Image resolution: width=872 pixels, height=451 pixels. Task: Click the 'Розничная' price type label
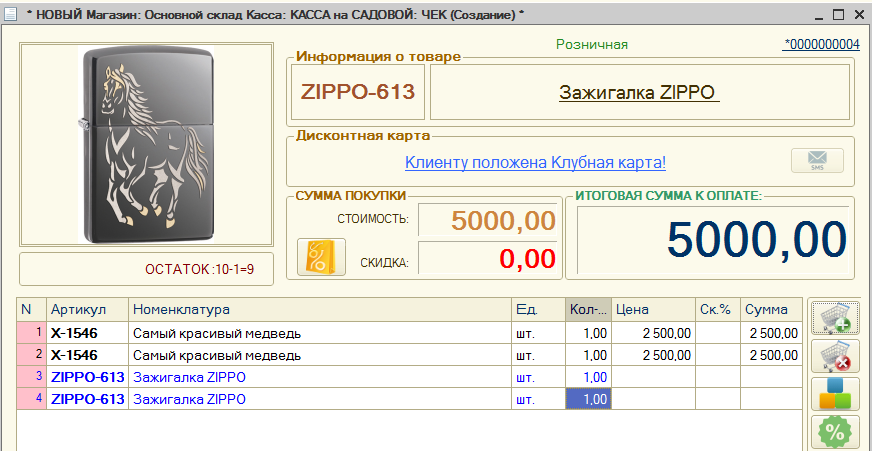pos(592,44)
